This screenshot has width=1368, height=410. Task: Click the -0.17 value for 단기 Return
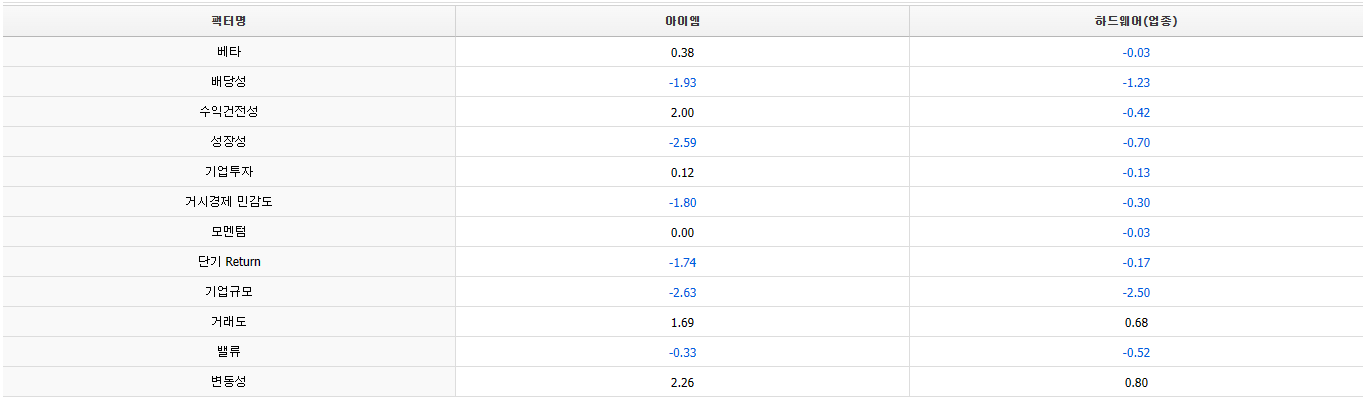click(1136, 262)
